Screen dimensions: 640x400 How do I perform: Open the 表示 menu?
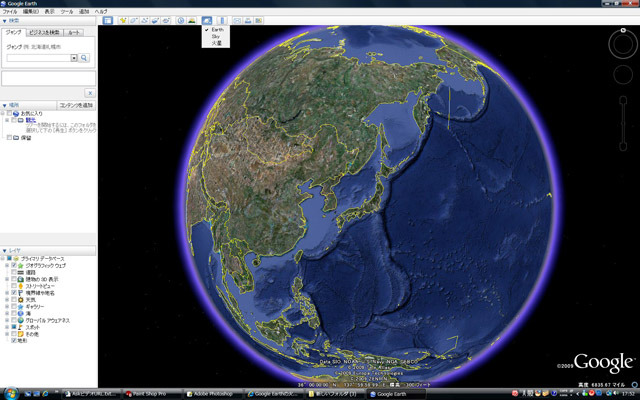click(49, 12)
